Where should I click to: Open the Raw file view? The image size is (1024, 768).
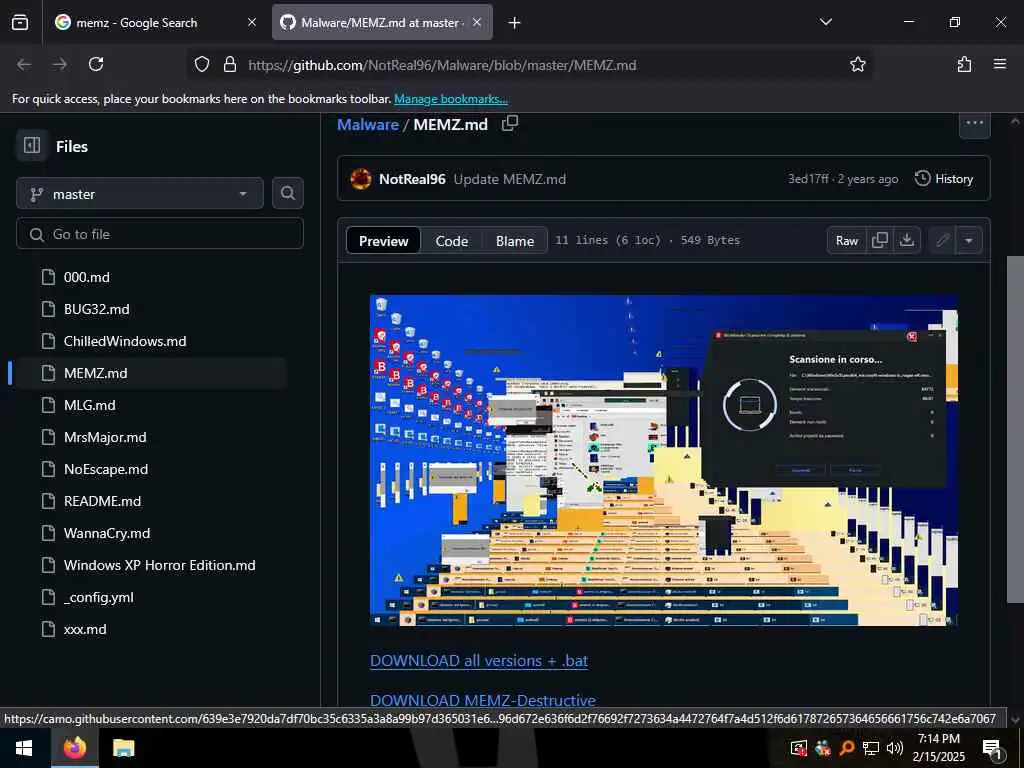pyautogui.click(x=846, y=240)
